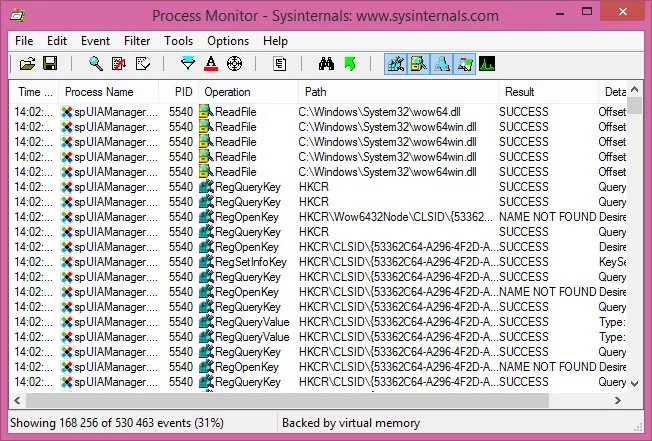This screenshot has width=652, height=441.
Task: Click the horizontal scrollbar right arrow
Action: (x=618, y=401)
